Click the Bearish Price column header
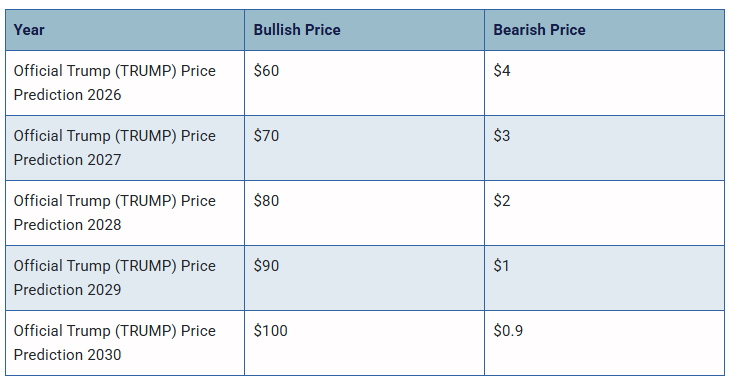This screenshot has height=384, width=739. point(605,30)
